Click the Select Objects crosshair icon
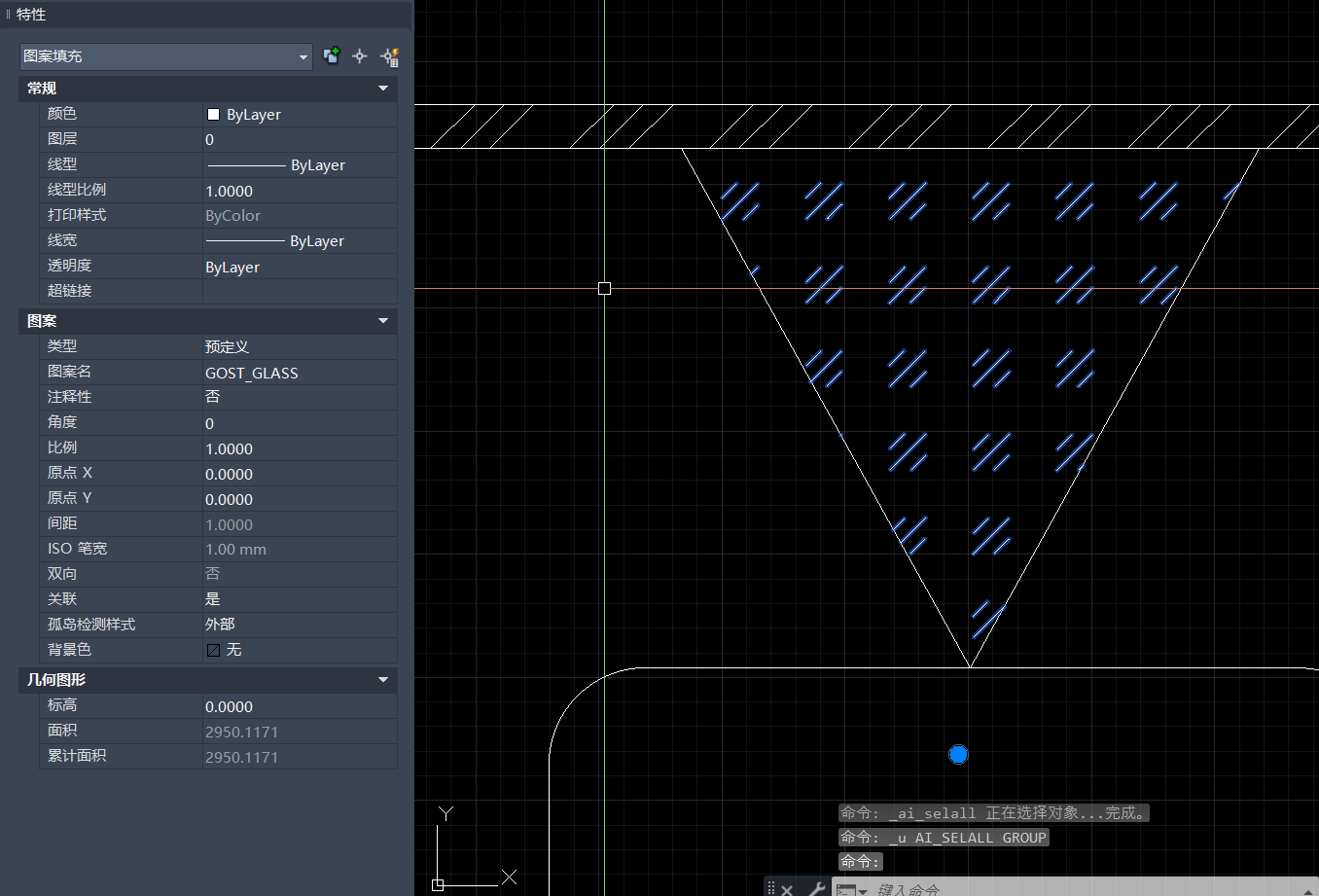This screenshot has width=1319, height=896. 360,56
